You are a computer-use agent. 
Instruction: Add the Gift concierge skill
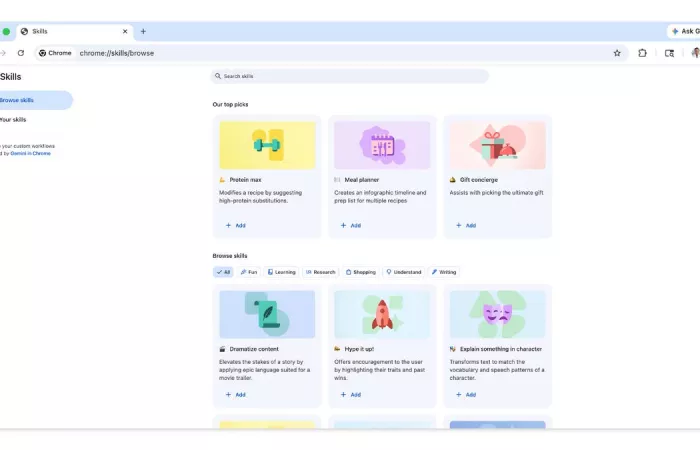(466, 226)
